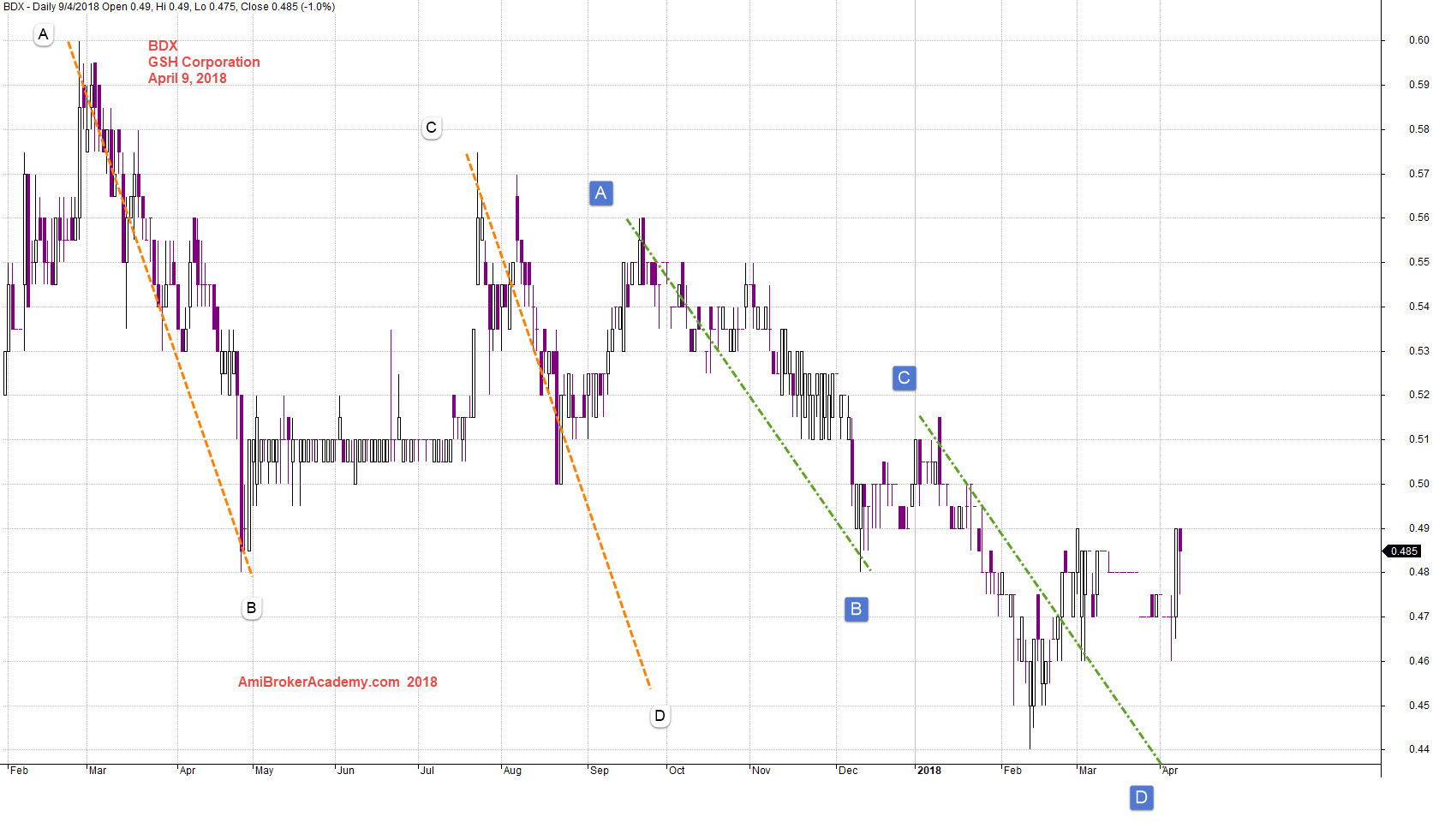Click the 0.44 price axis label
This screenshot has height=840, width=1433.
pyautogui.click(x=1418, y=749)
